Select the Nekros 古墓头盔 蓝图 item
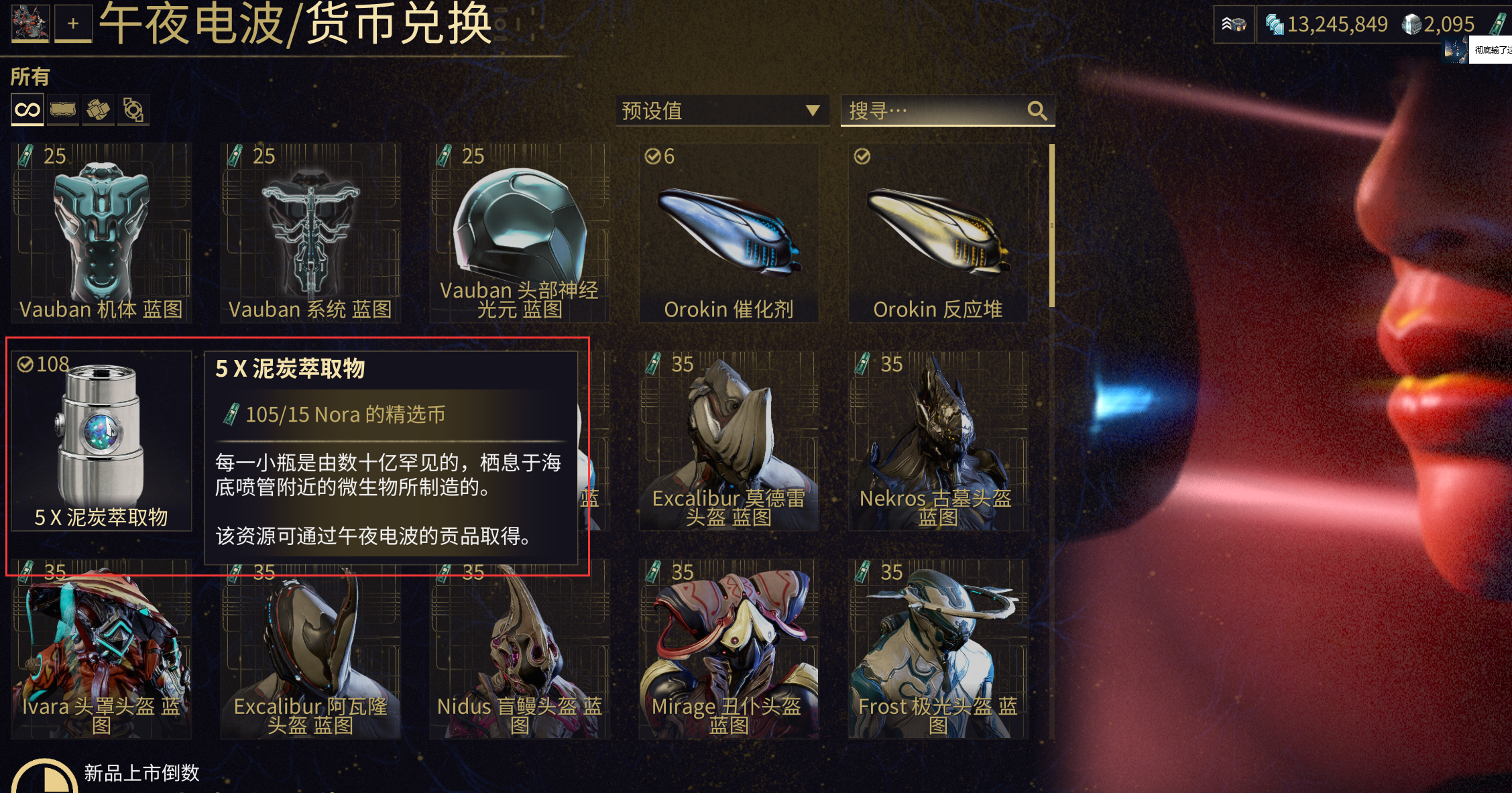Viewport: 1512px width, 793px height. [938, 441]
